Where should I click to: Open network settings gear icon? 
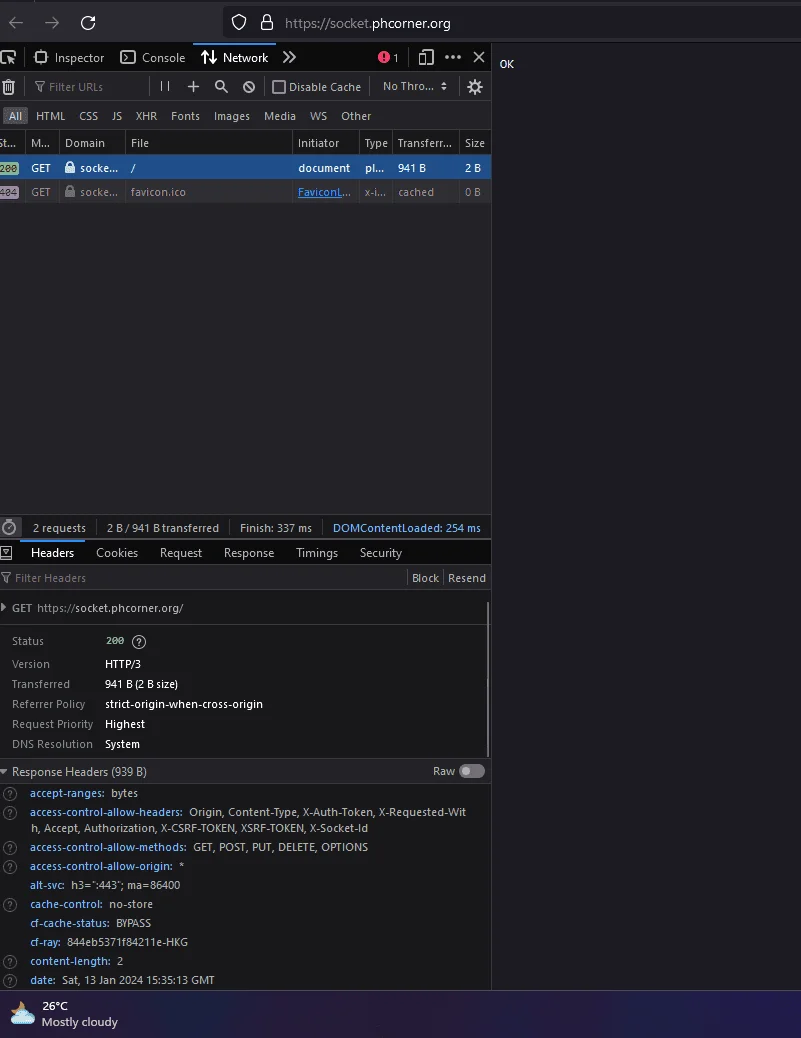tap(475, 87)
